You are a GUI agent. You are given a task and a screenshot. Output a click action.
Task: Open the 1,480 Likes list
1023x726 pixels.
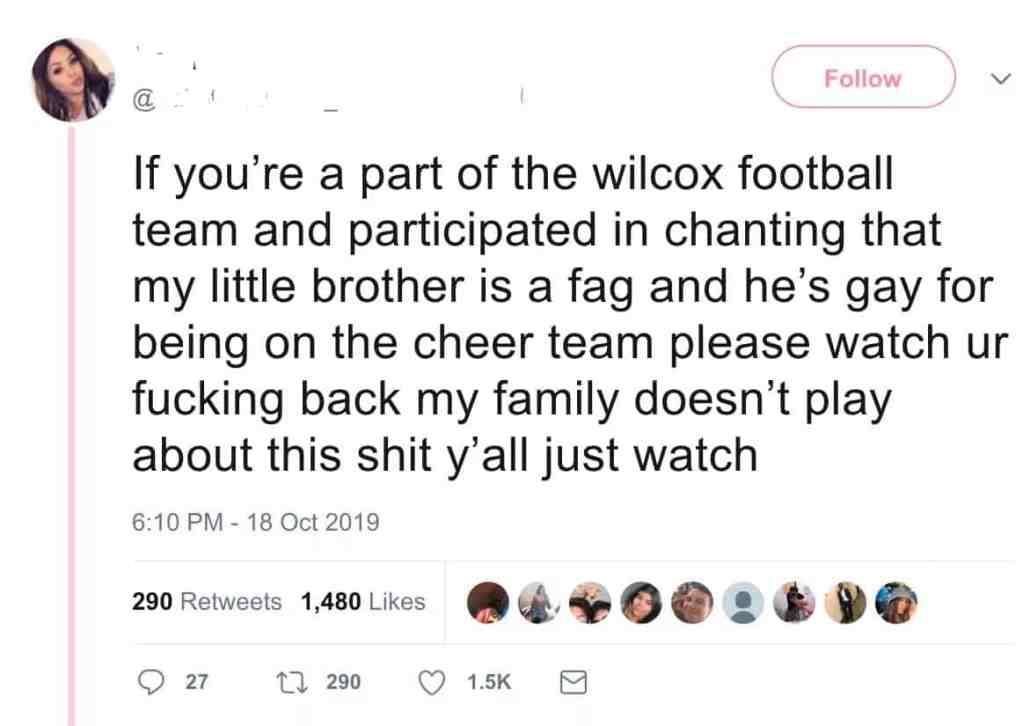click(363, 601)
